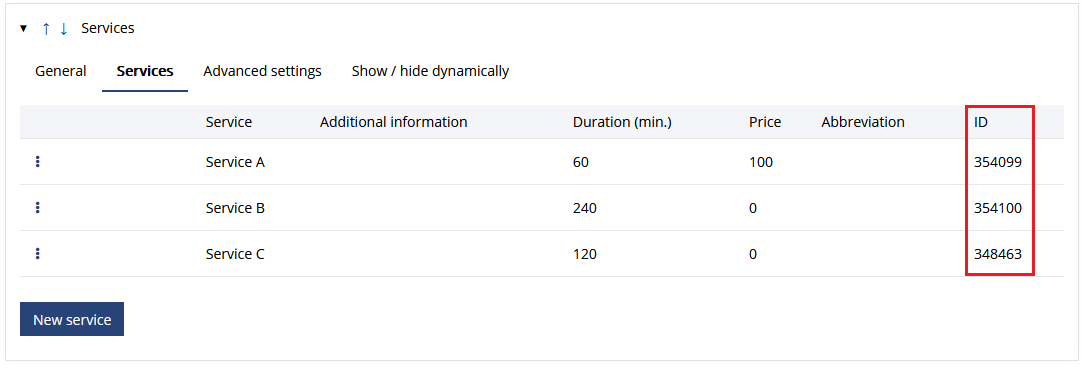Open the three-dot menu for Service A
Screen dimensions: 1082x368
pyautogui.click(x=37, y=162)
